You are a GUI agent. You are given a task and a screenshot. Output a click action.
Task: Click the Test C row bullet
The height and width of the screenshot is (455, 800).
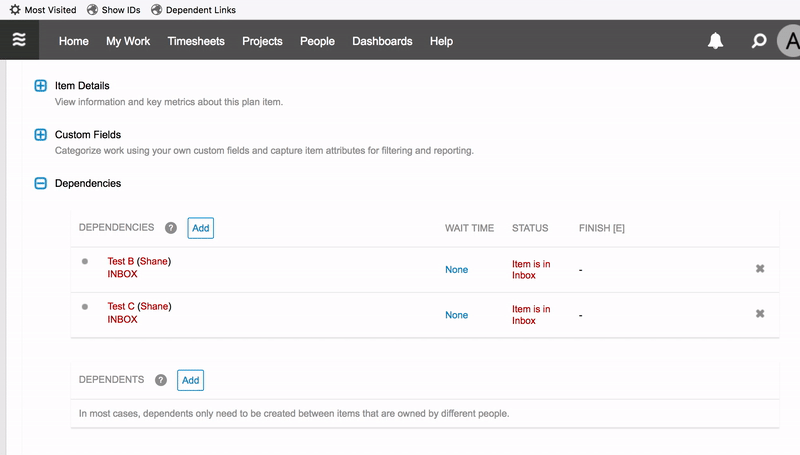point(85,307)
